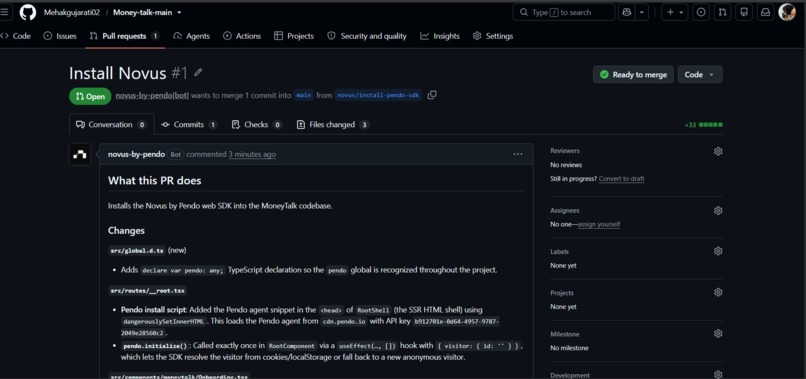Copy the head branch name
The width and height of the screenshot is (806, 379).
pos(432,95)
